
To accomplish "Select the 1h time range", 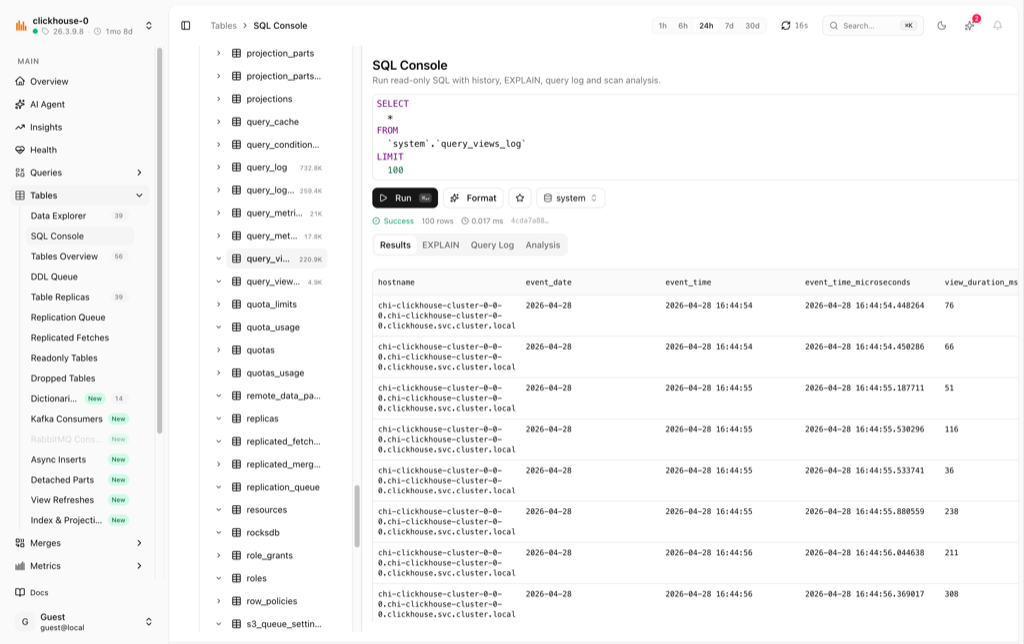I will coord(663,25).
